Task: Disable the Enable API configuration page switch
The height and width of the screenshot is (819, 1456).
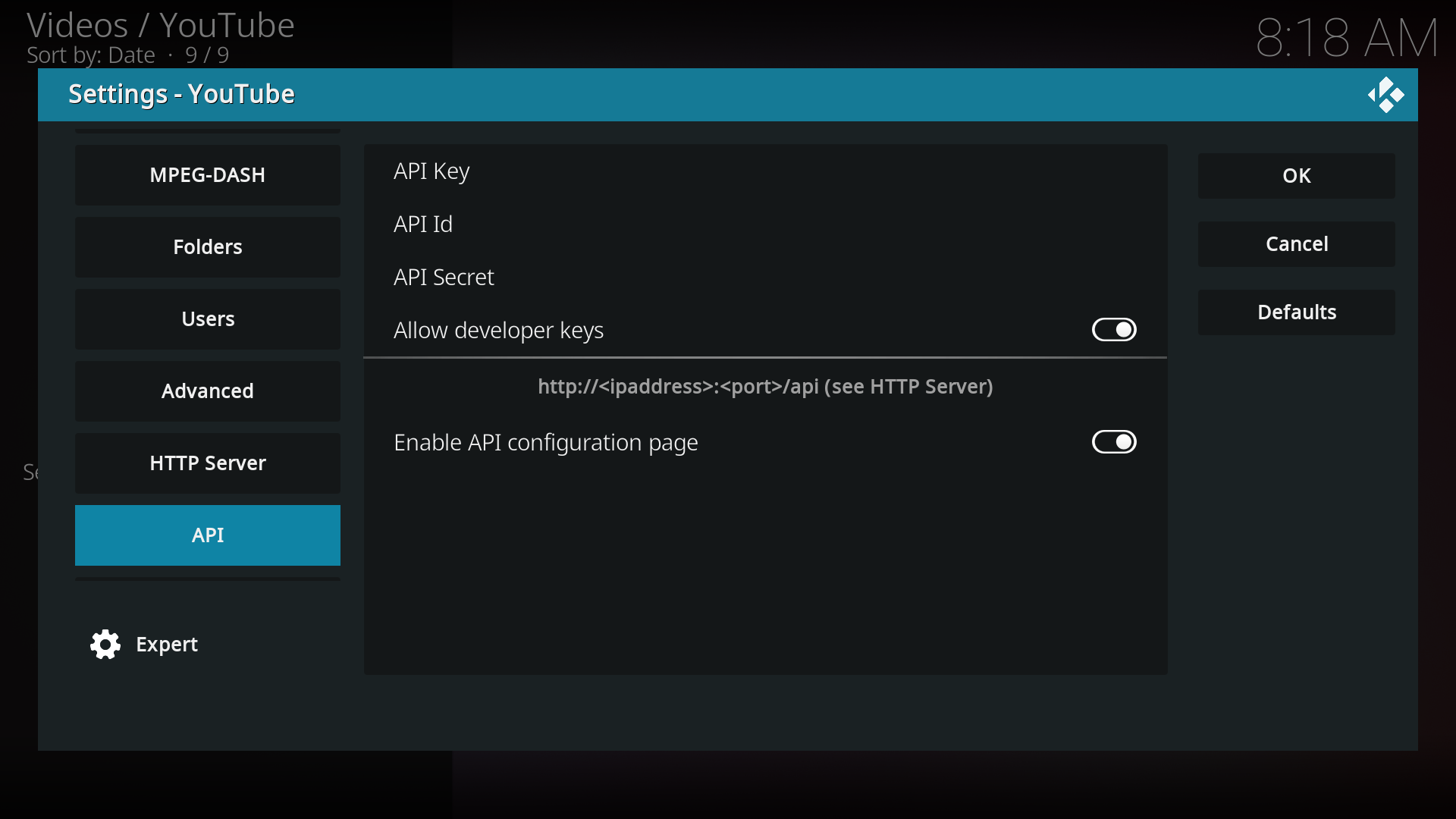Action: click(1113, 441)
